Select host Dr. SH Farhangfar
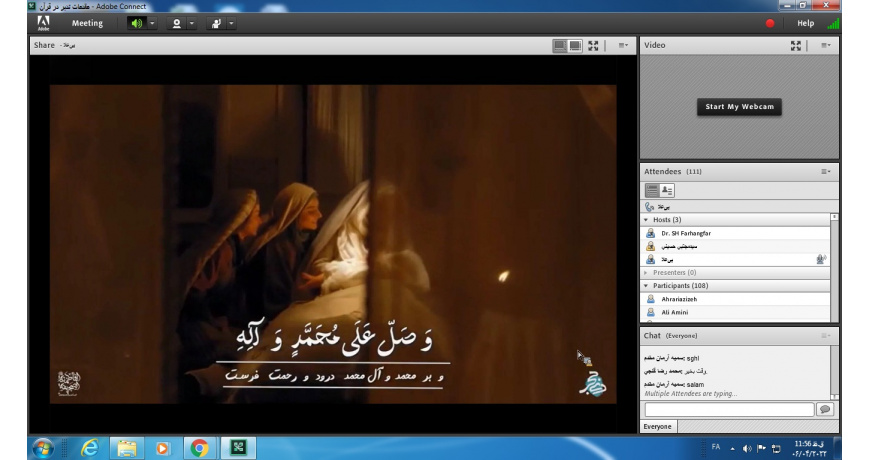Viewport: 870px width, 460px height. (x=736, y=233)
